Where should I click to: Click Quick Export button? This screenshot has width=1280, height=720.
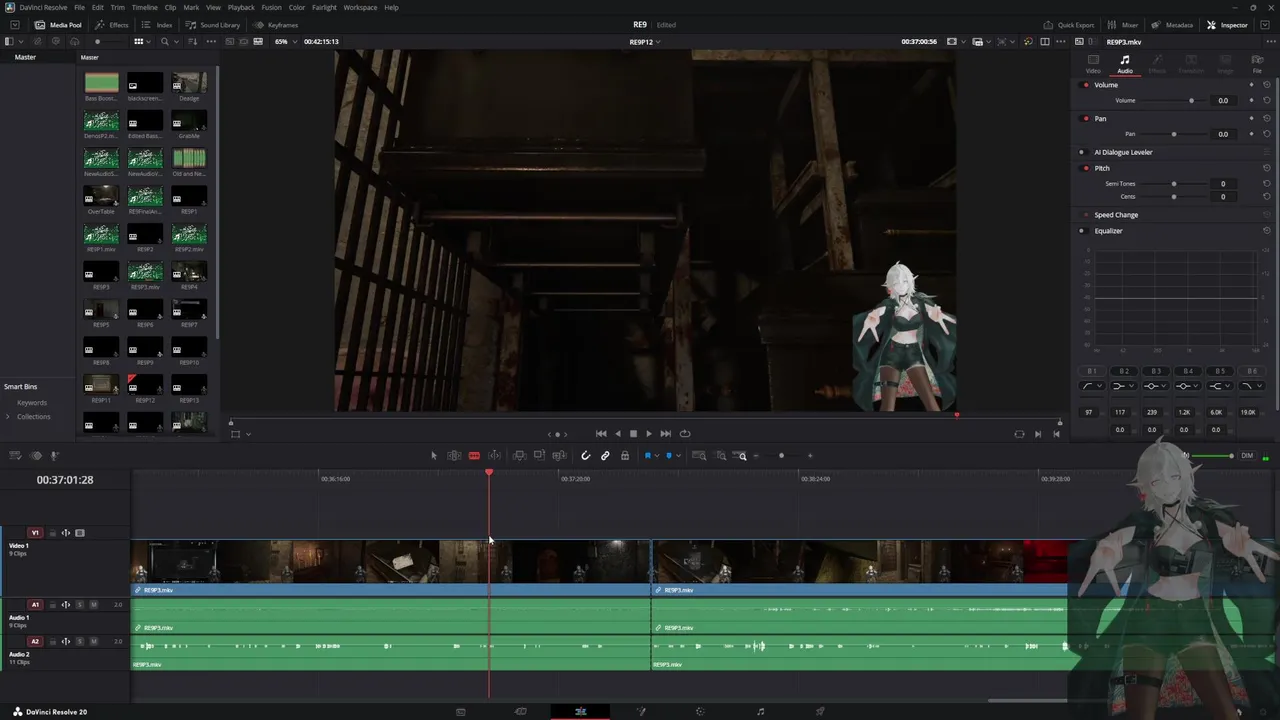click(1068, 25)
